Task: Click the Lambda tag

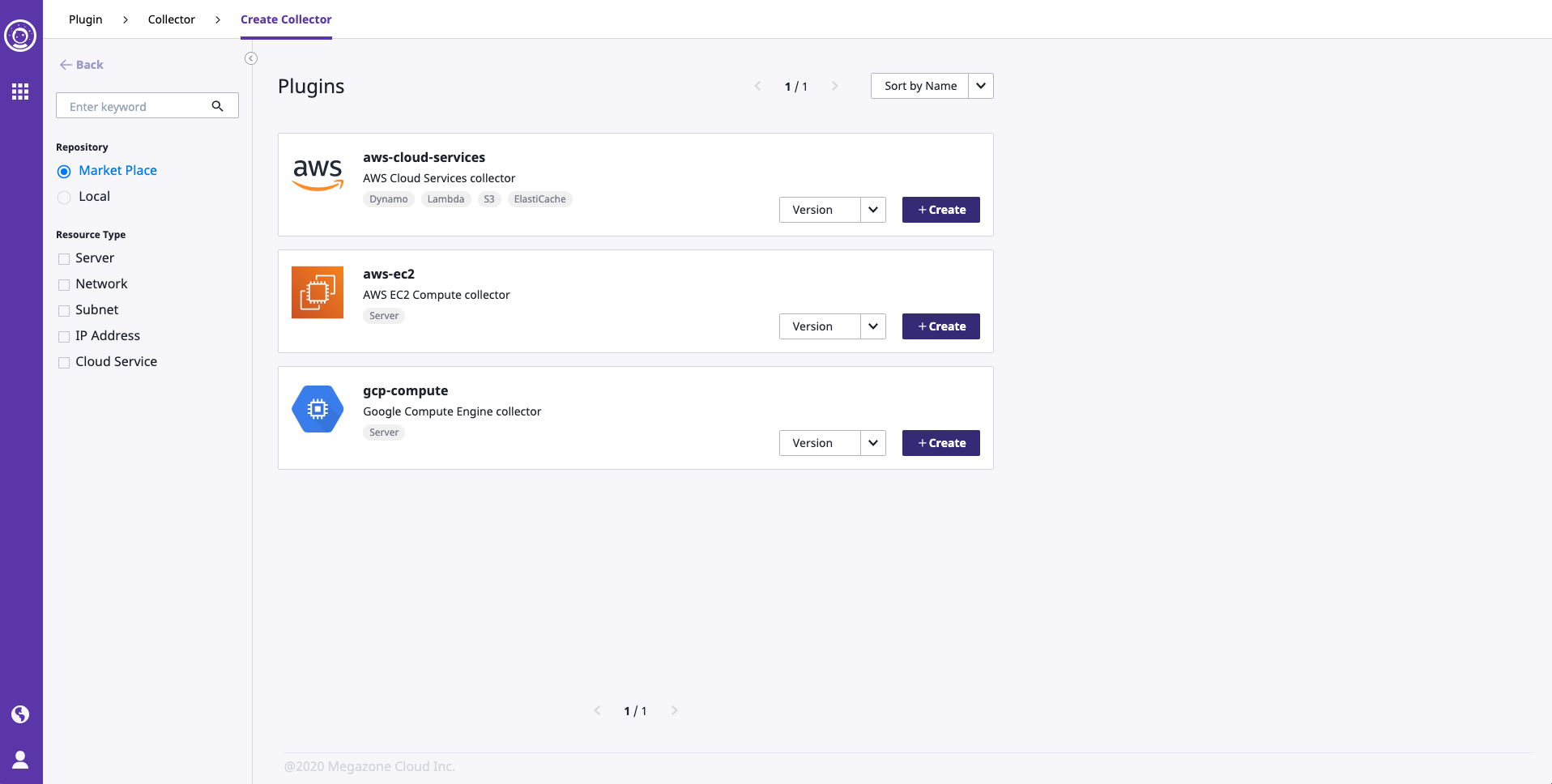Action: [x=446, y=199]
